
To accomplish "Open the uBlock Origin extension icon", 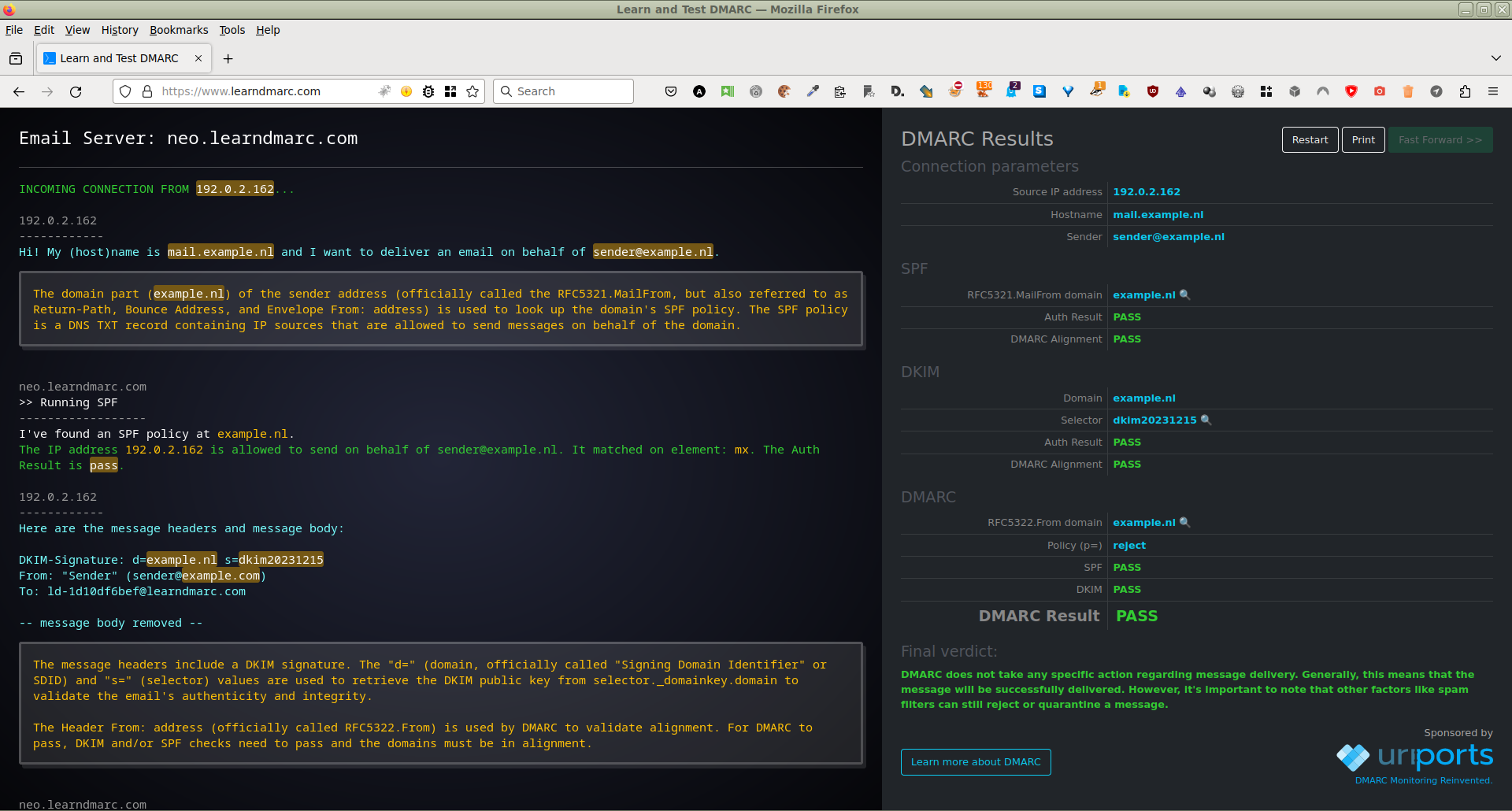I will [1153, 91].
